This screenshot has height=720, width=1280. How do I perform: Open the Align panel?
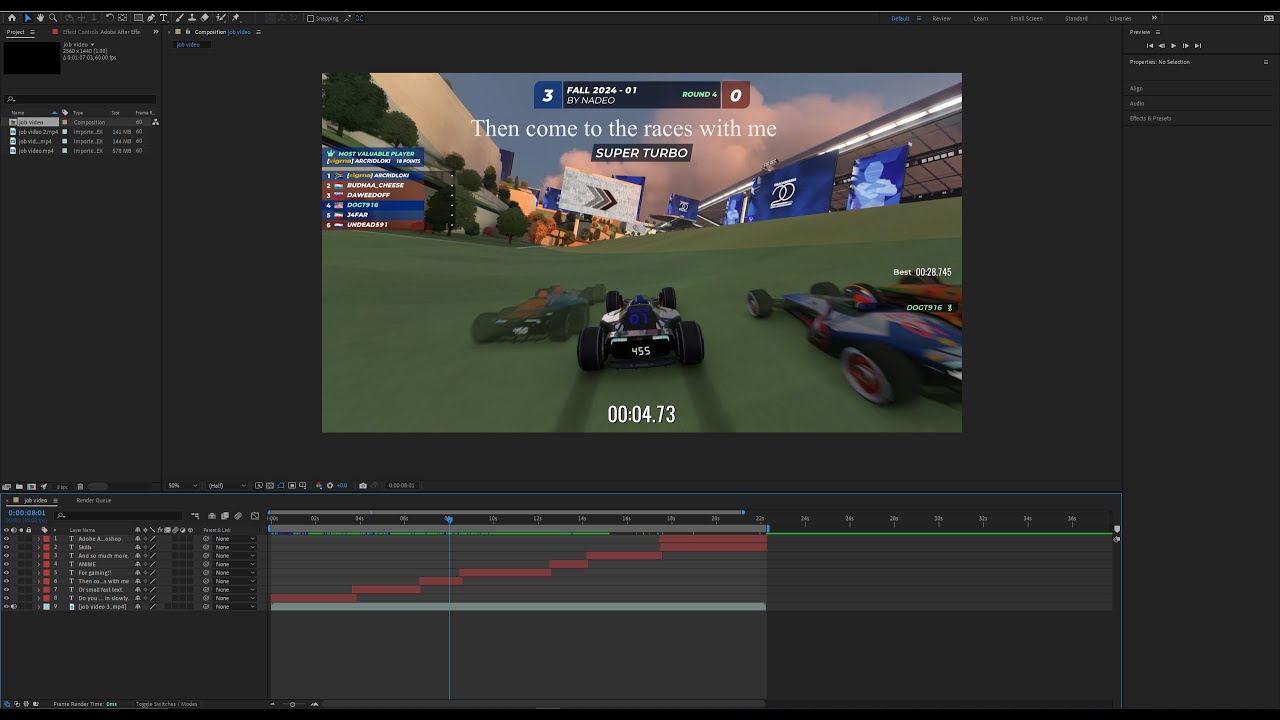[x=1136, y=88]
